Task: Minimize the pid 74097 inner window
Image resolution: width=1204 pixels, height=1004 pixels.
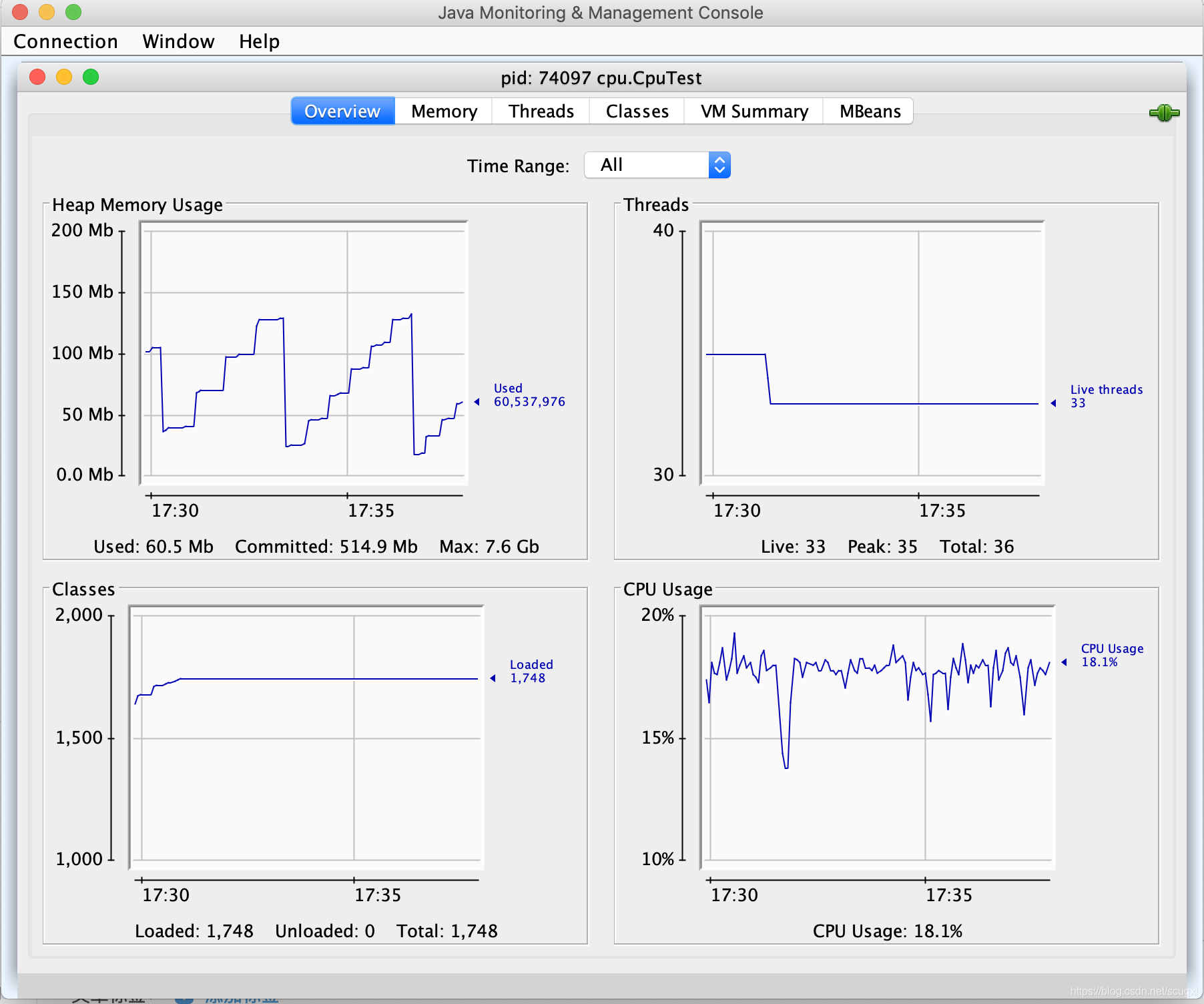Action: (x=64, y=77)
